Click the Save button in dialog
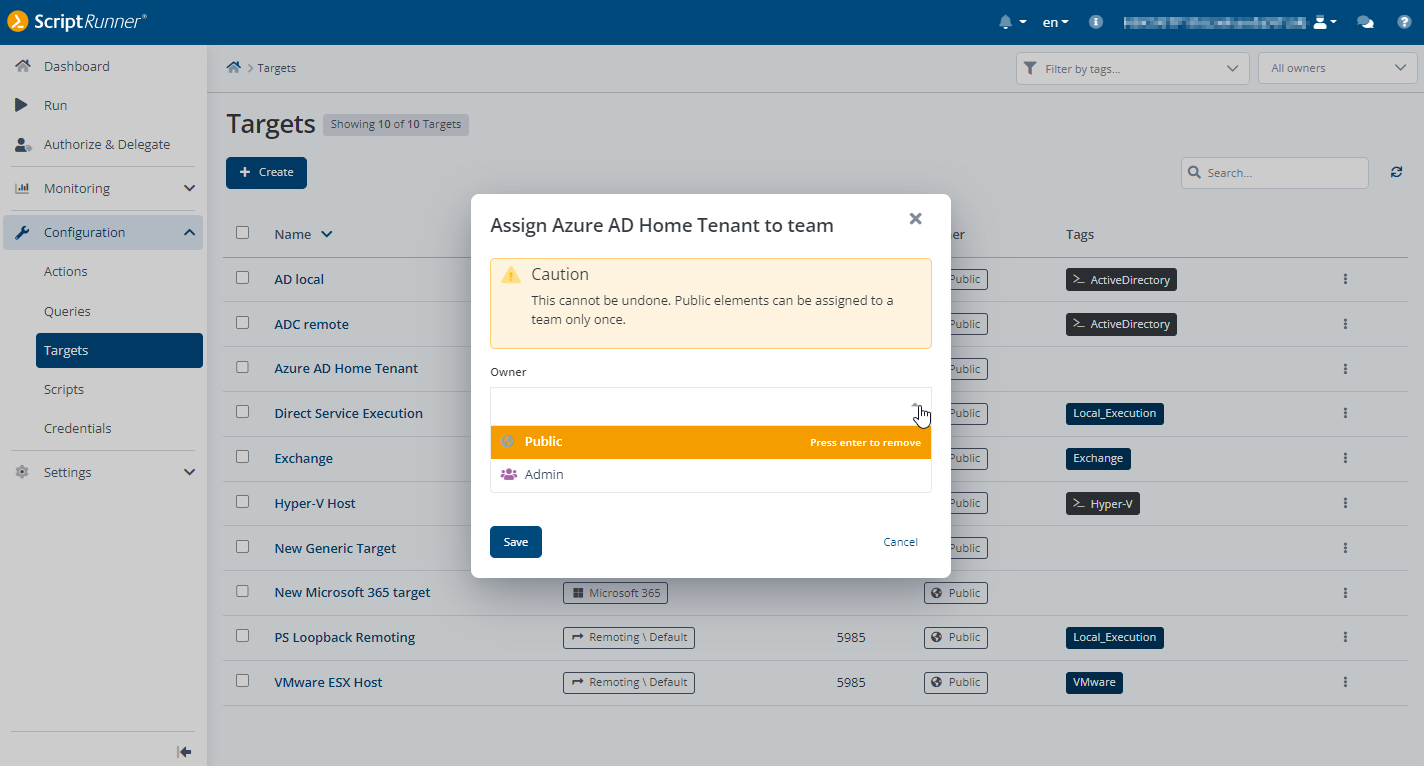 coord(516,542)
